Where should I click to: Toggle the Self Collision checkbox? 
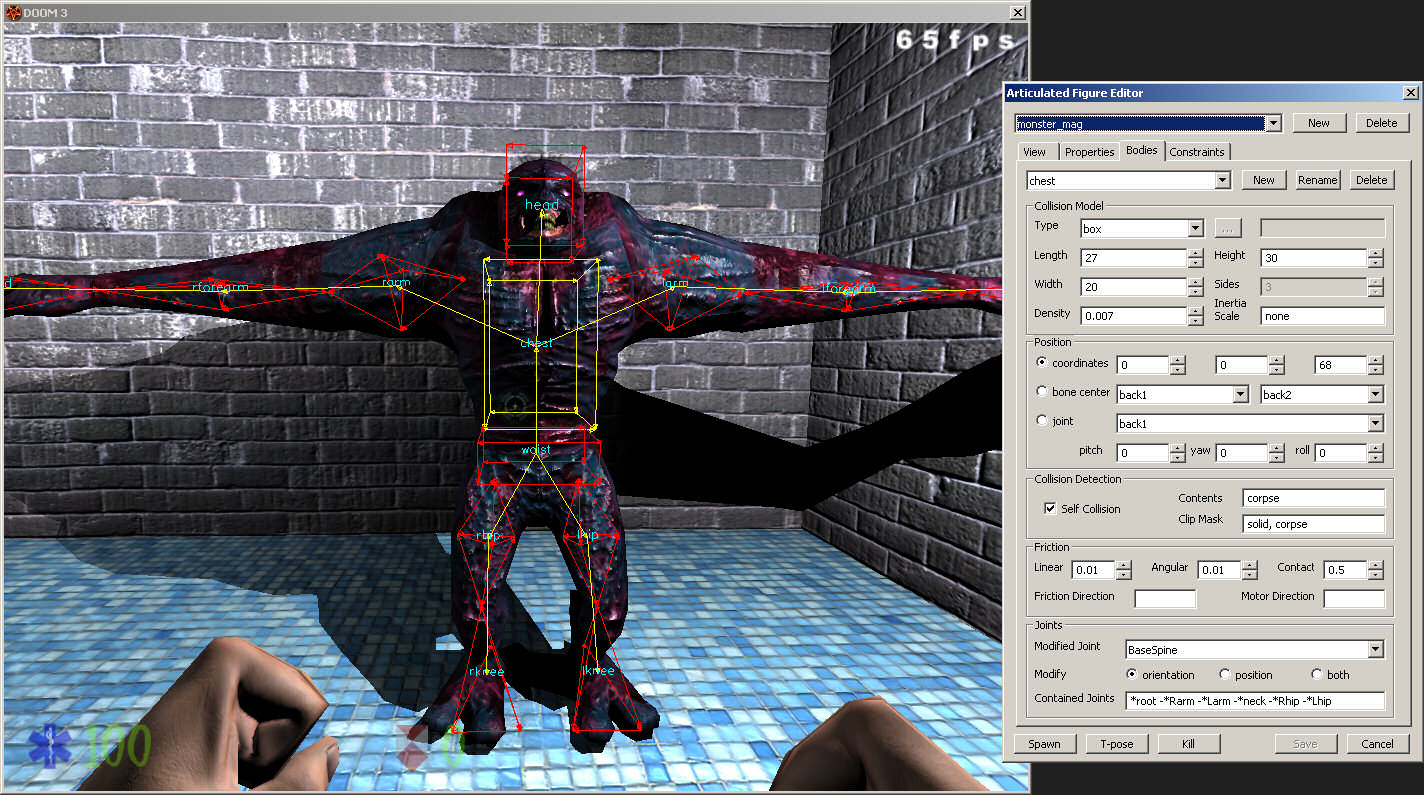(x=1050, y=509)
